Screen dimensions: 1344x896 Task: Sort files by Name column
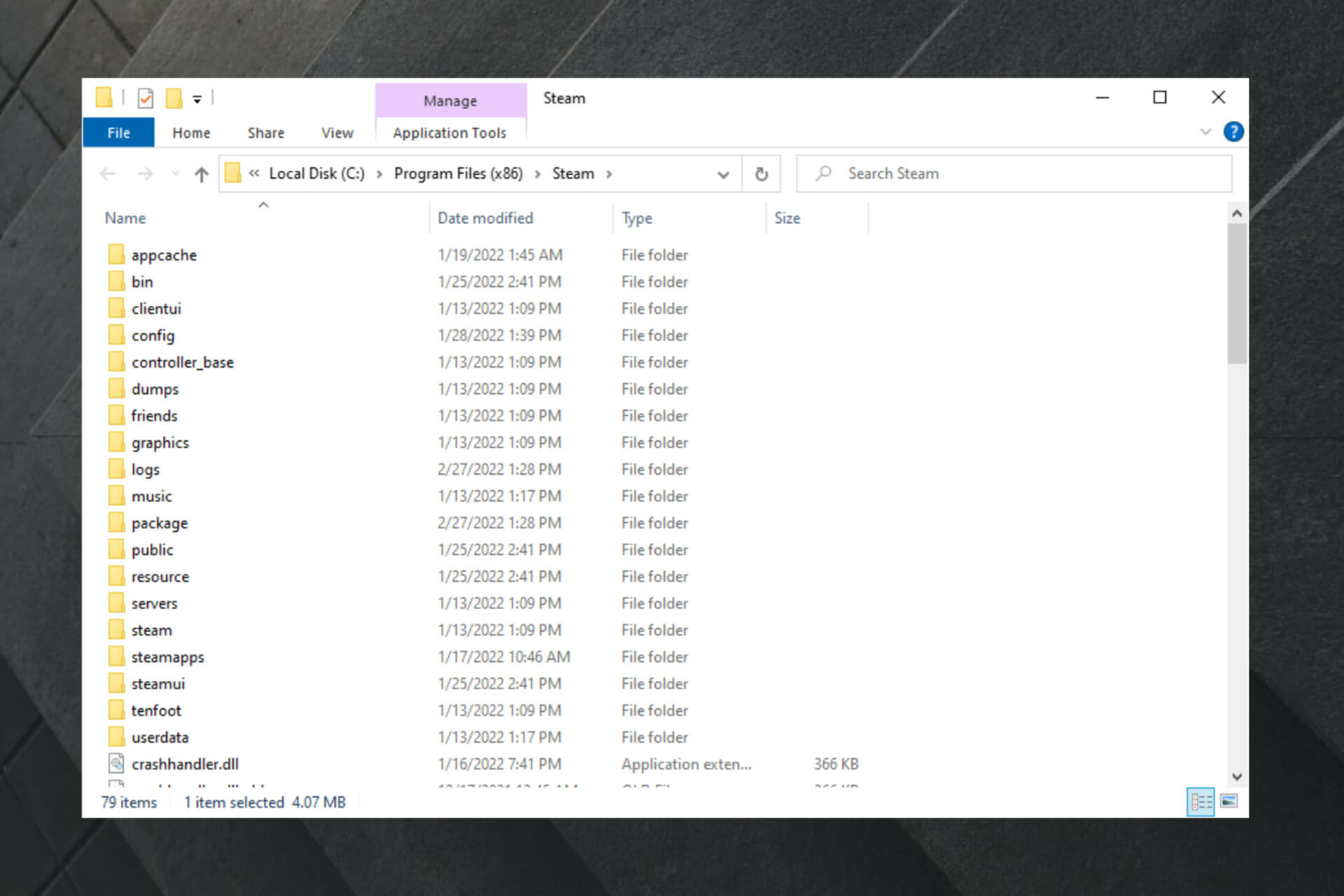pyautogui.click(x=124, y=218)
